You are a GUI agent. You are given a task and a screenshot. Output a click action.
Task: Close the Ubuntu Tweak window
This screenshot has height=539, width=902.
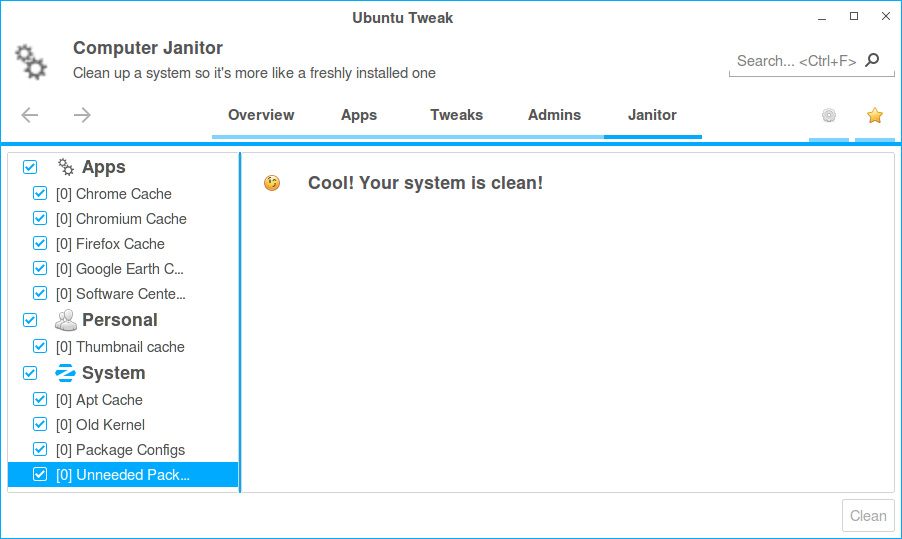[886, 16]
